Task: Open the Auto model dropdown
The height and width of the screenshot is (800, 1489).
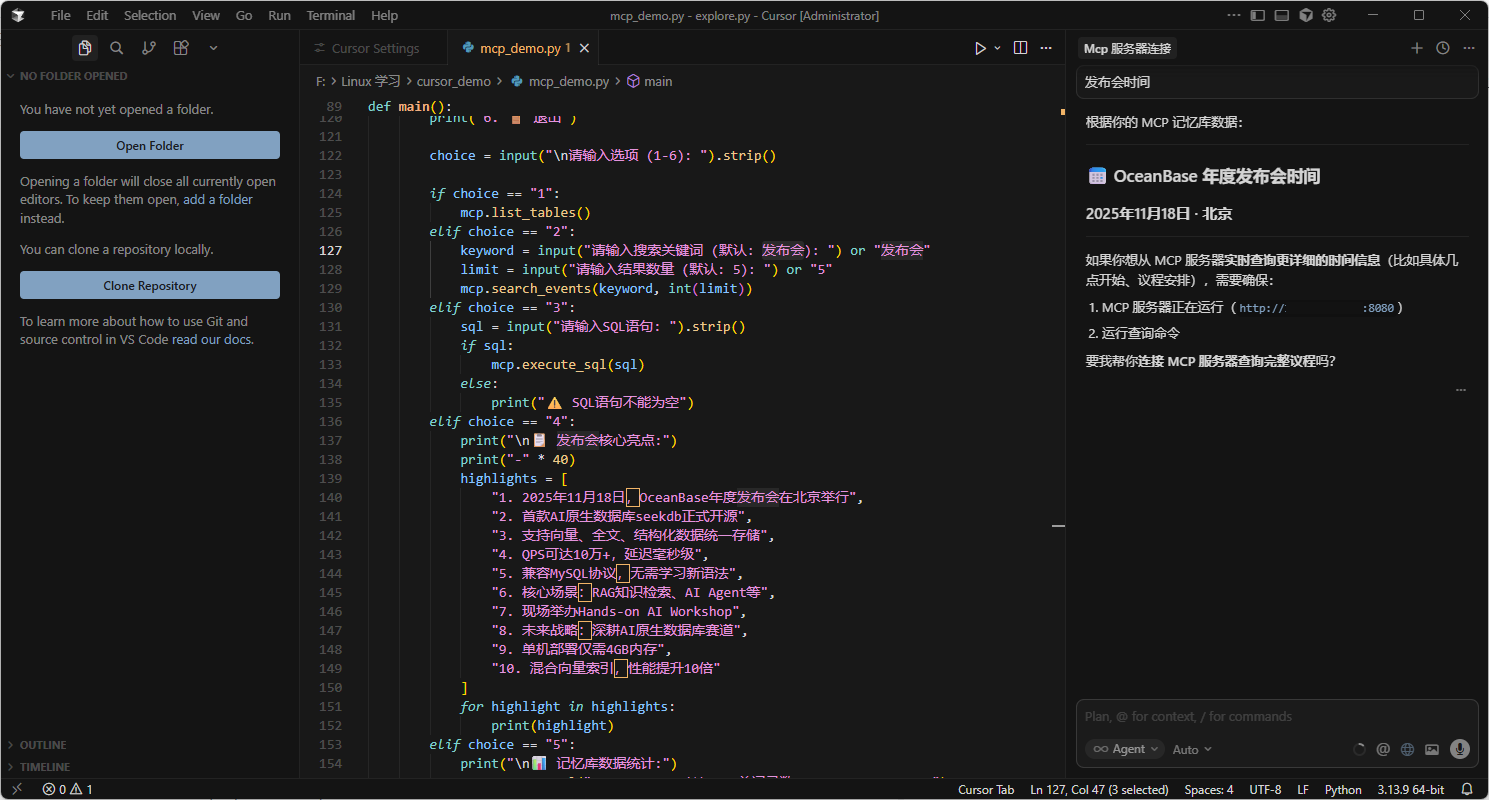Action: 1192,749
